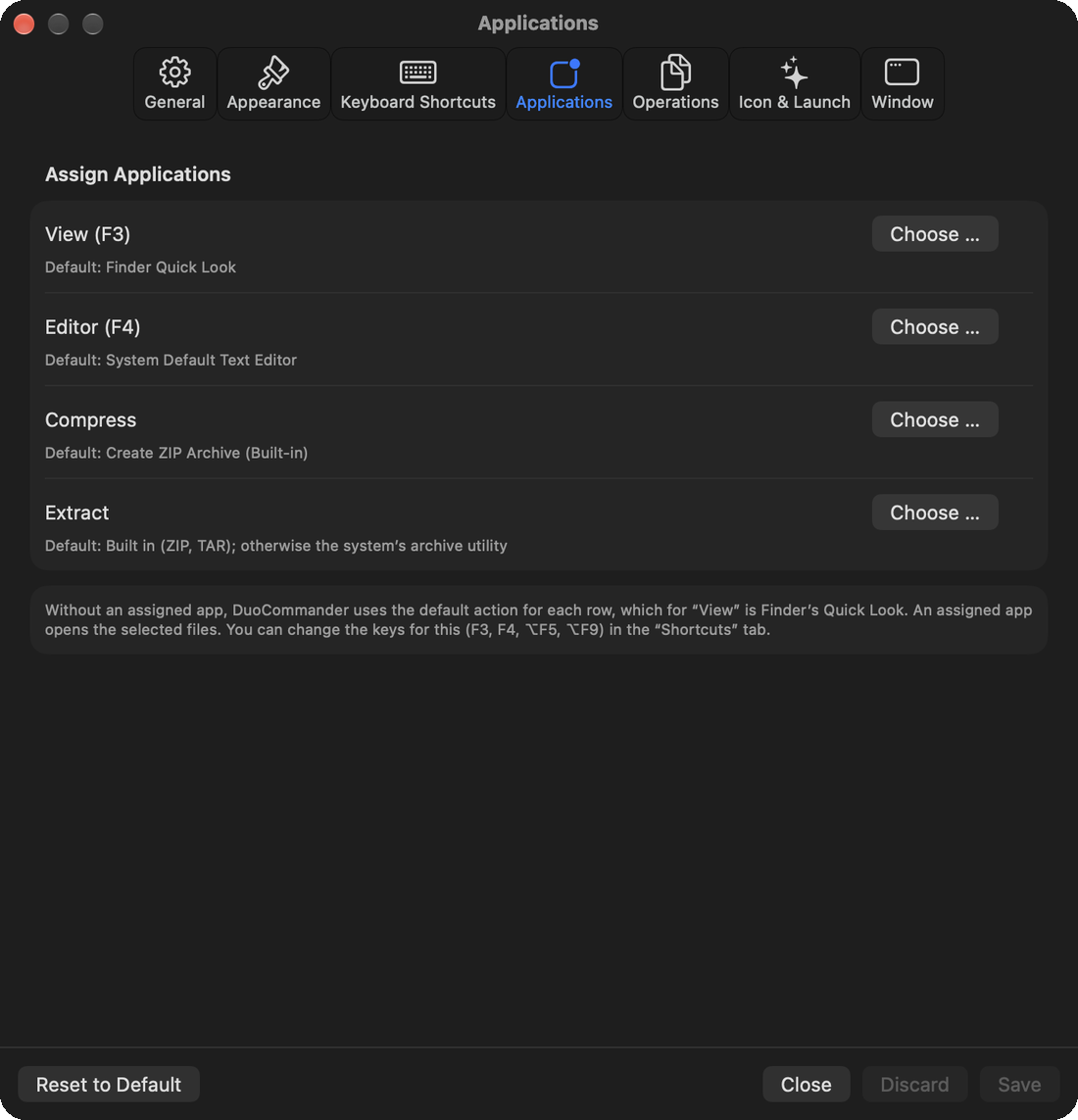The width and height of the screenshot is (1078, 1120).
Task: Click "Default: Finder Quick Look" text
Action: (x=140, y=268)
